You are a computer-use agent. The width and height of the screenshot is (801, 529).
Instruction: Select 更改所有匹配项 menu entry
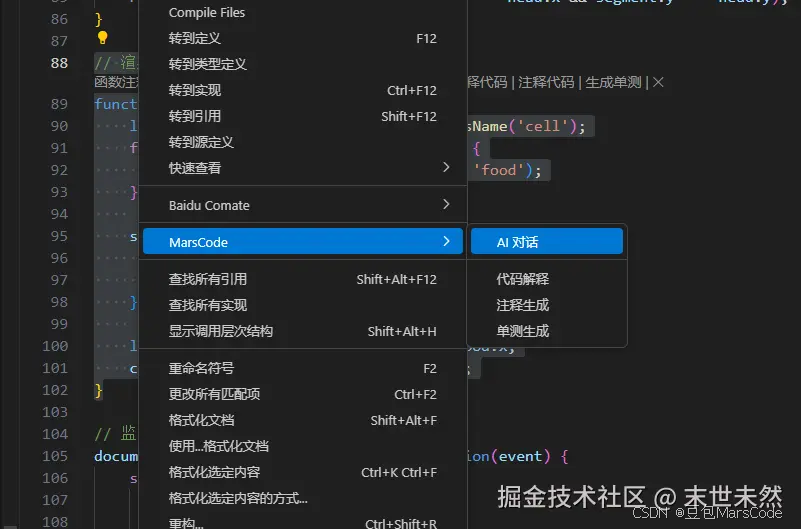click(x=303, y=394)
